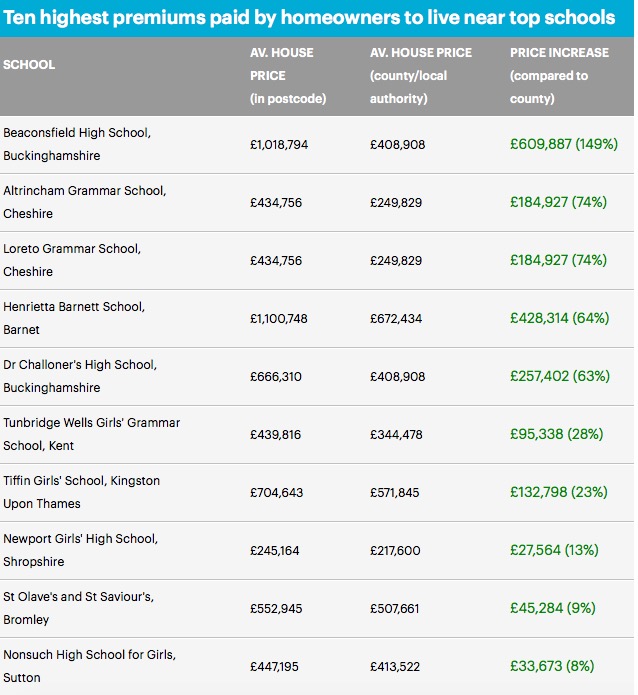The height and width of the screenshot is (695, 638).
Task: Click Altrincham Grammar School, Cheshire
Action: click(x=84, y=202)
